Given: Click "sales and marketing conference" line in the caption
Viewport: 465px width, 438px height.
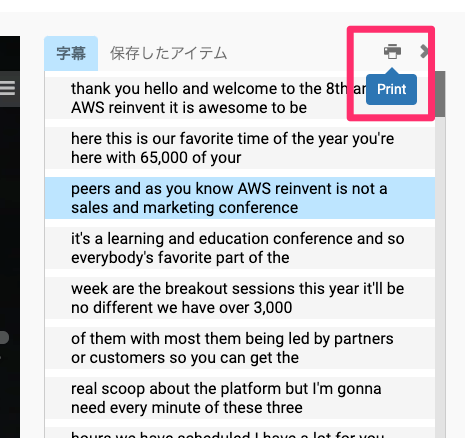Looking at the screenshot, I should tap(184, 208).
